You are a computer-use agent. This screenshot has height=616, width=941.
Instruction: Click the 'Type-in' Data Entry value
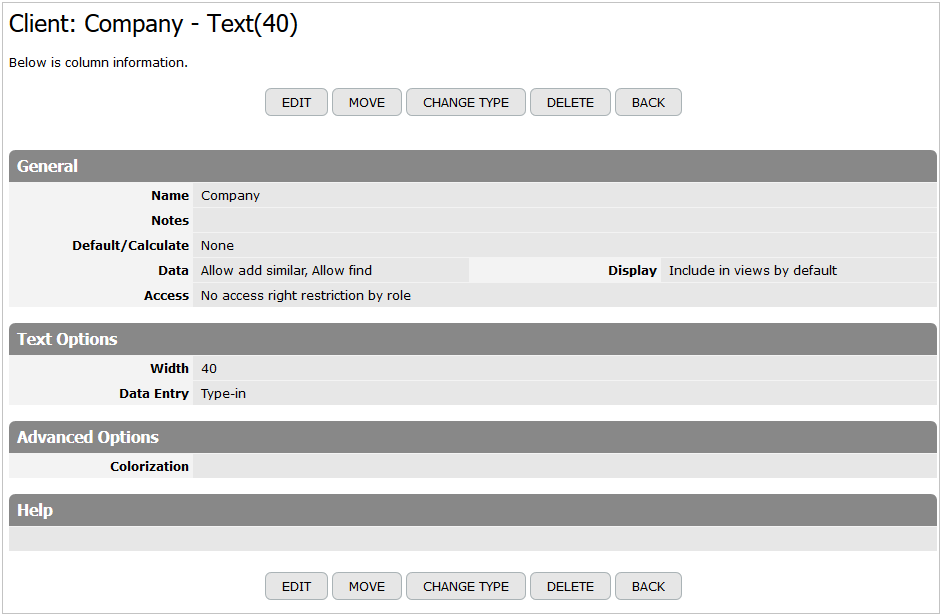click(223, 394)
